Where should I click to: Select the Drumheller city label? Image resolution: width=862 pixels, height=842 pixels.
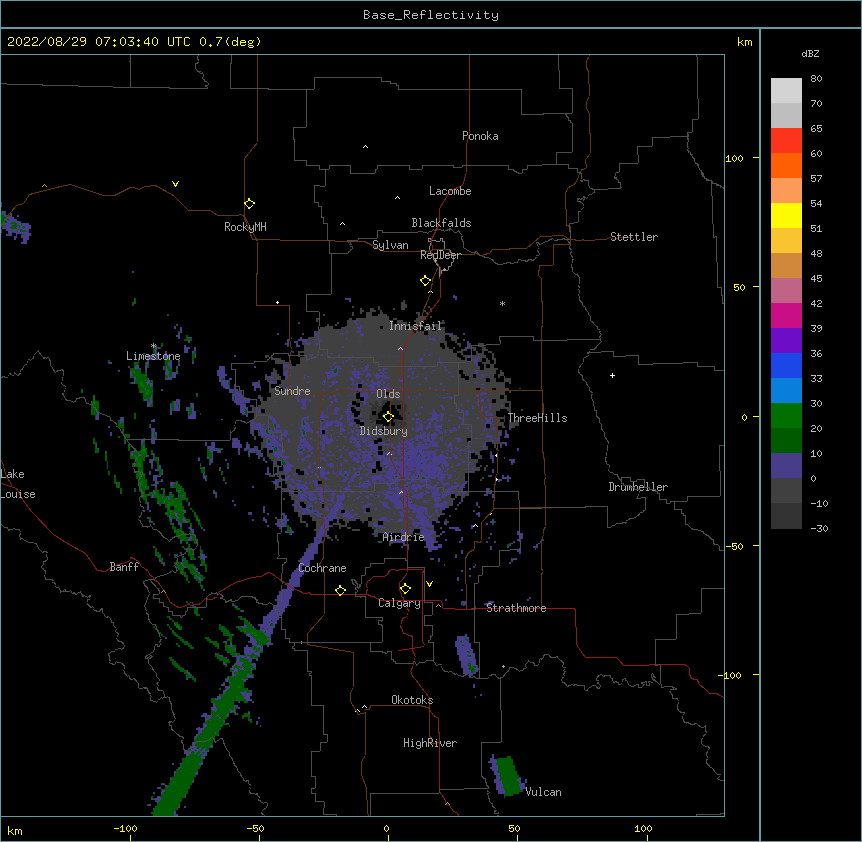(638, 487)
